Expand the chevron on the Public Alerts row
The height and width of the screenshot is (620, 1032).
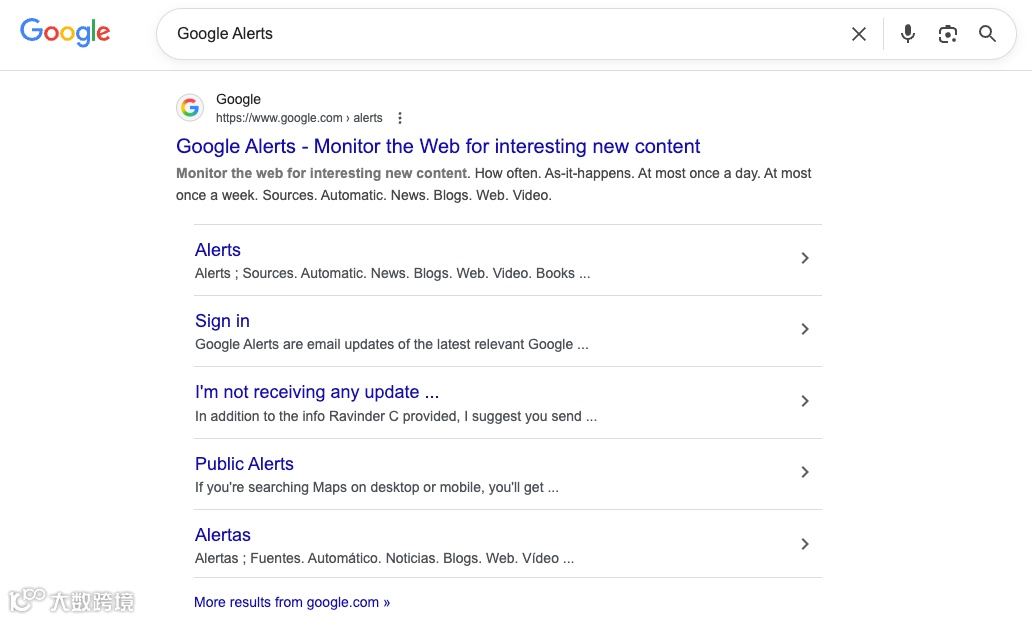pos(804,472)
